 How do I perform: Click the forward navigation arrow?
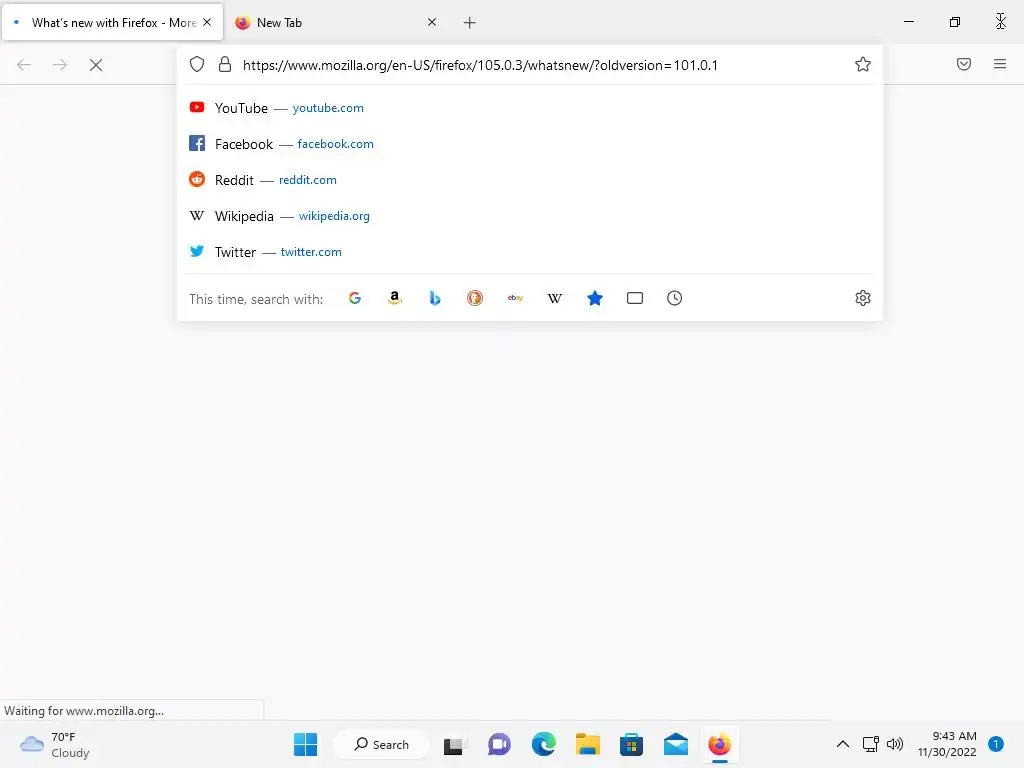coord(60,65)
